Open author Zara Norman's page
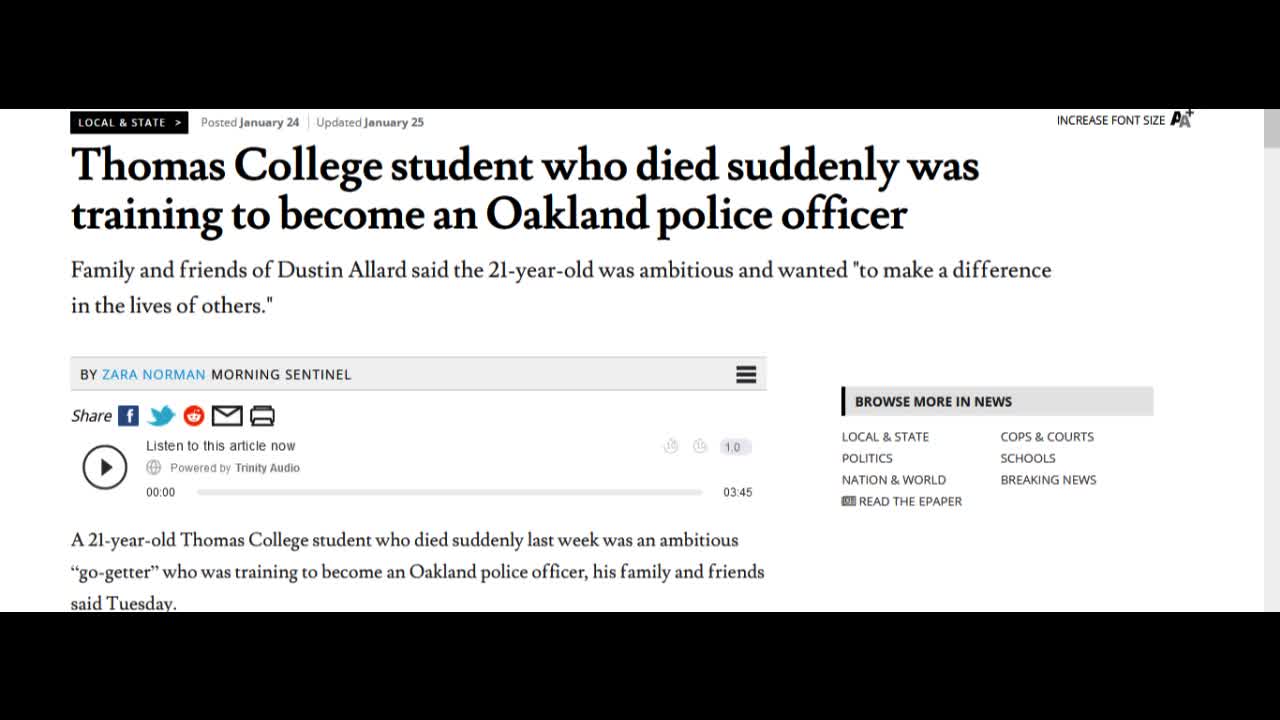Image resolution: width=1280 pixels, height=720 pixels. click(x=154, y=374)
